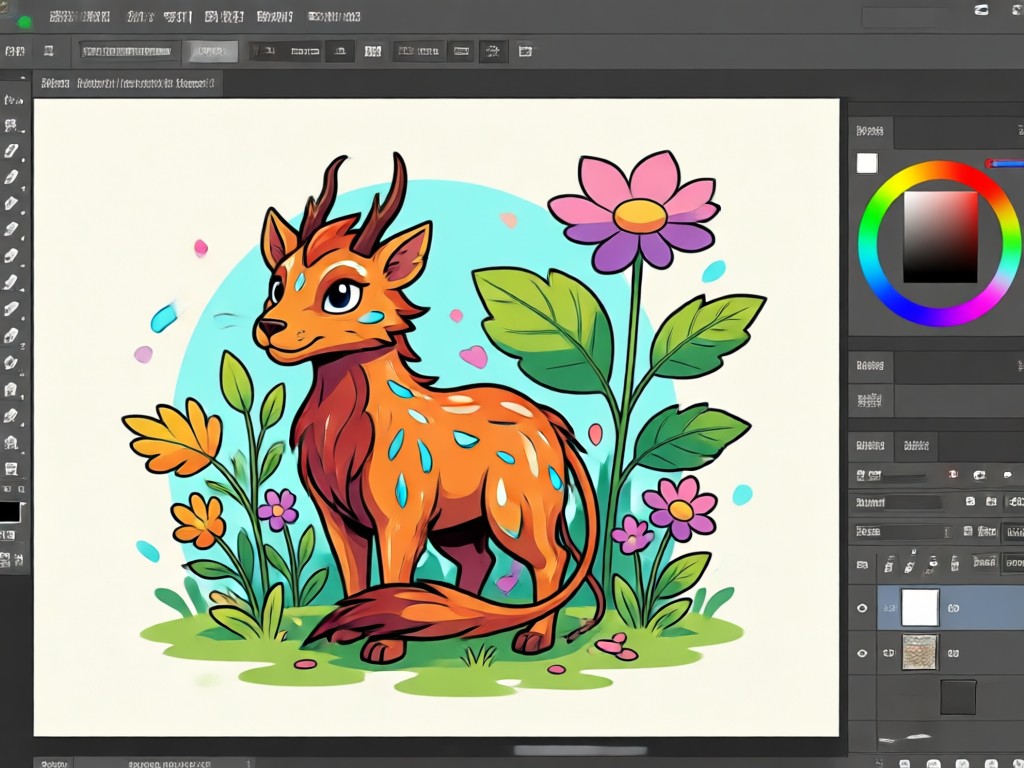Click the wide text field in the options bar
Image resolution: width=1024 pixels, height=768 pixels.
[x=127, y=51]
